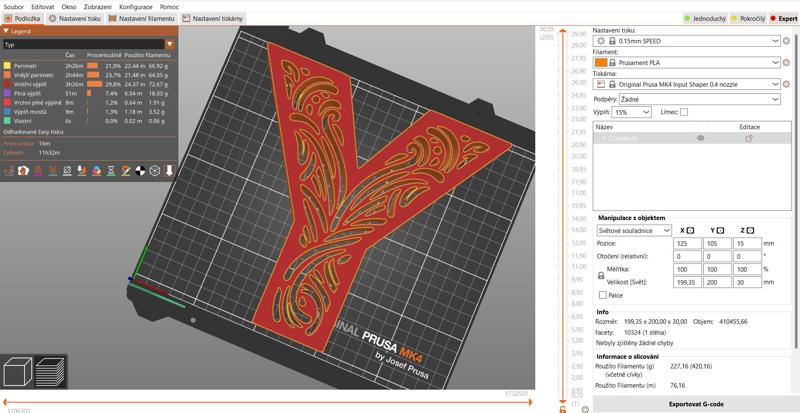
Task: Toggle tool marker arrow icon
Action: coord(169,171)
